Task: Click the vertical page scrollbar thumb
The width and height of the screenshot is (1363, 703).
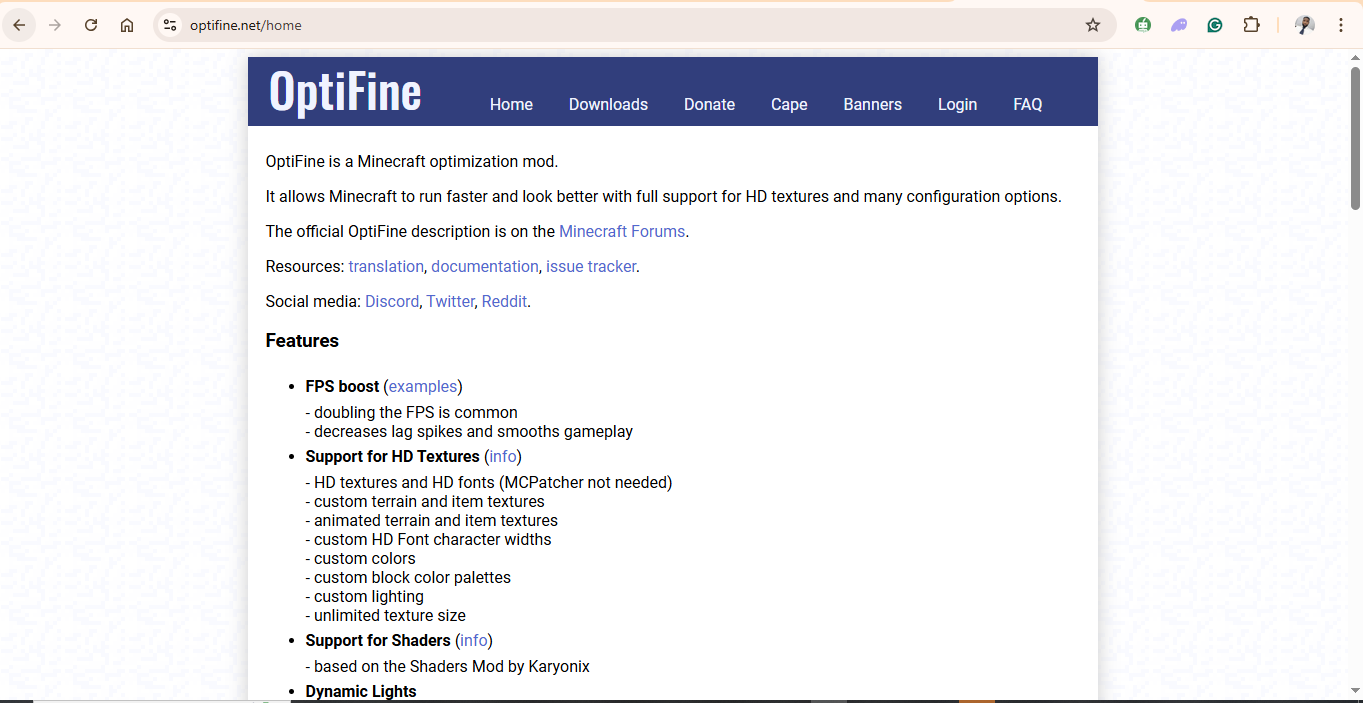Action: 1355,138
